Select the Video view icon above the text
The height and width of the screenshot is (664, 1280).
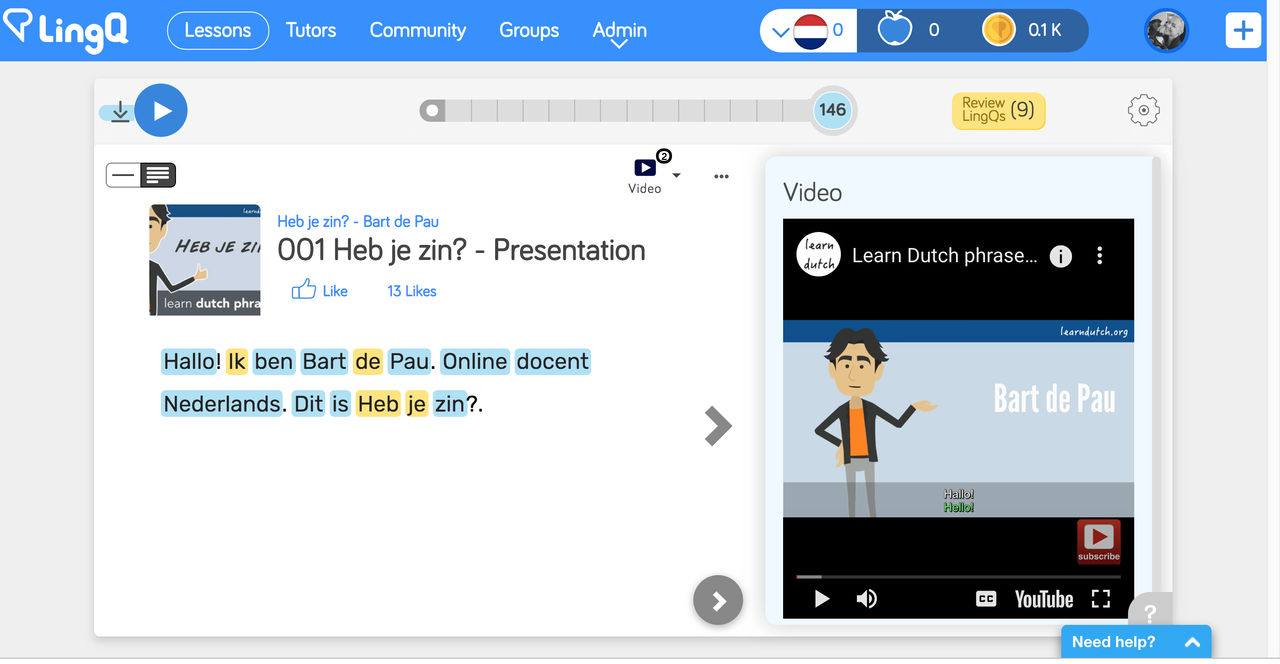click(644, 167)
